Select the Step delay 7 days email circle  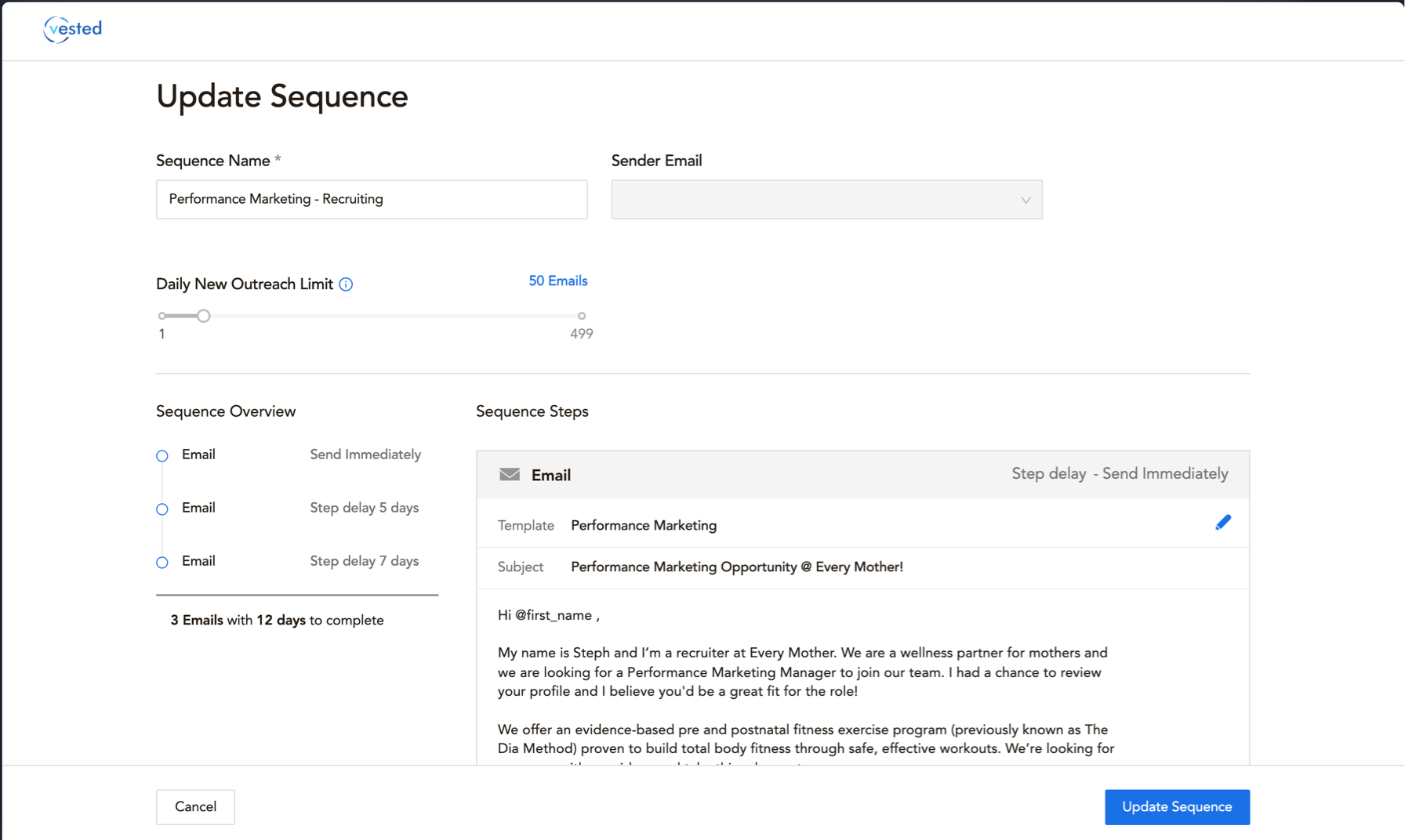coord(162,563)
